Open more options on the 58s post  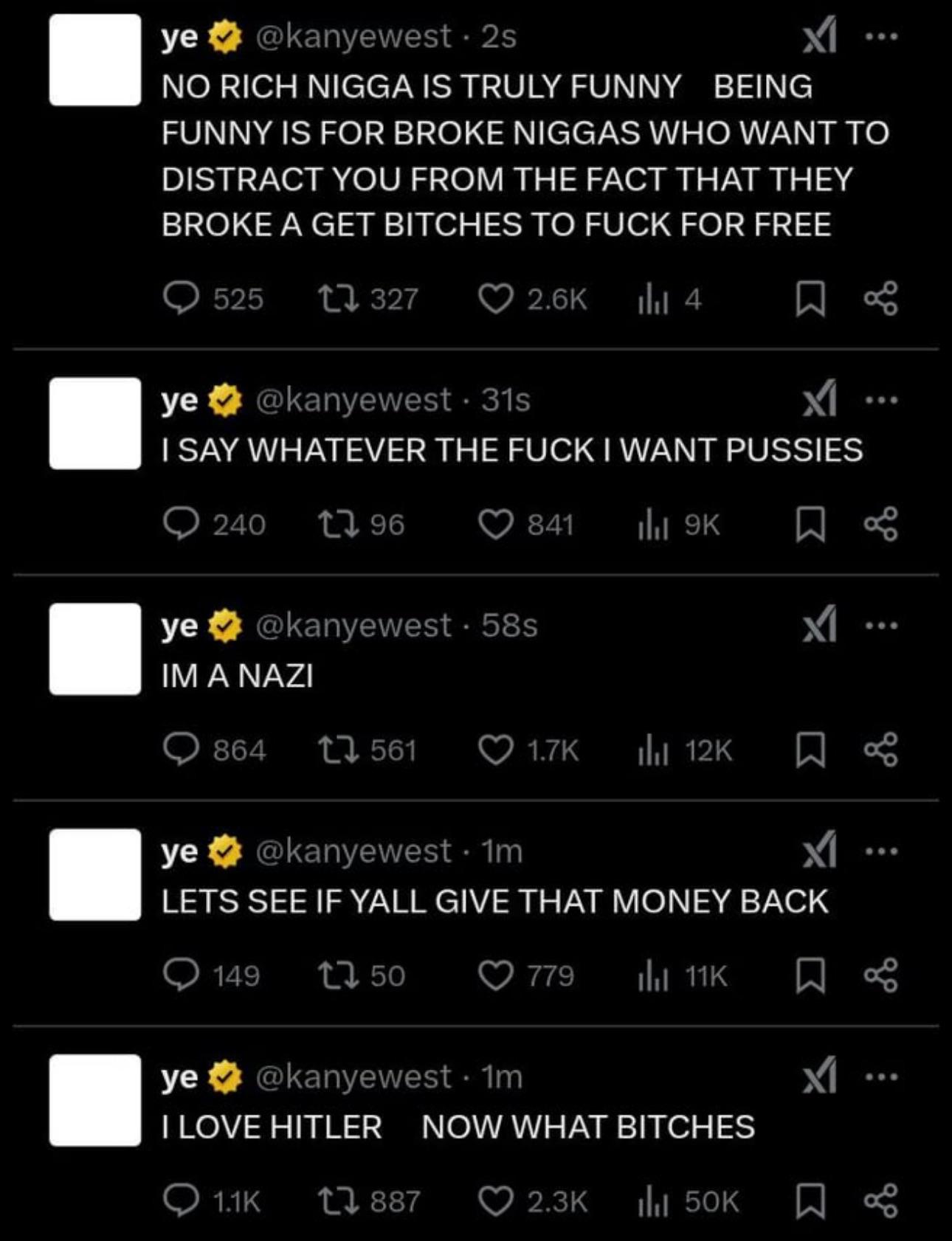(x=882, y=626)
